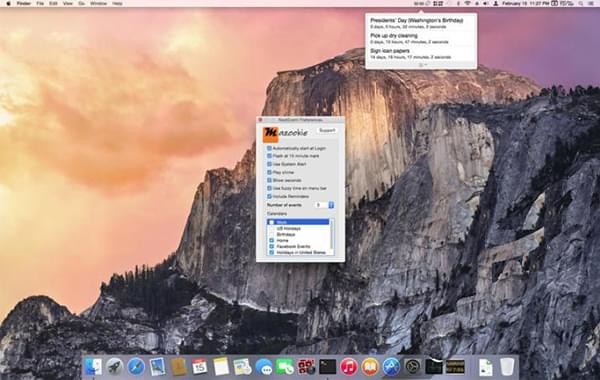The width and height of the screenshot is (600, 380).
Task: Toggle Show seconds checkbox
Action: coord(269,180)
